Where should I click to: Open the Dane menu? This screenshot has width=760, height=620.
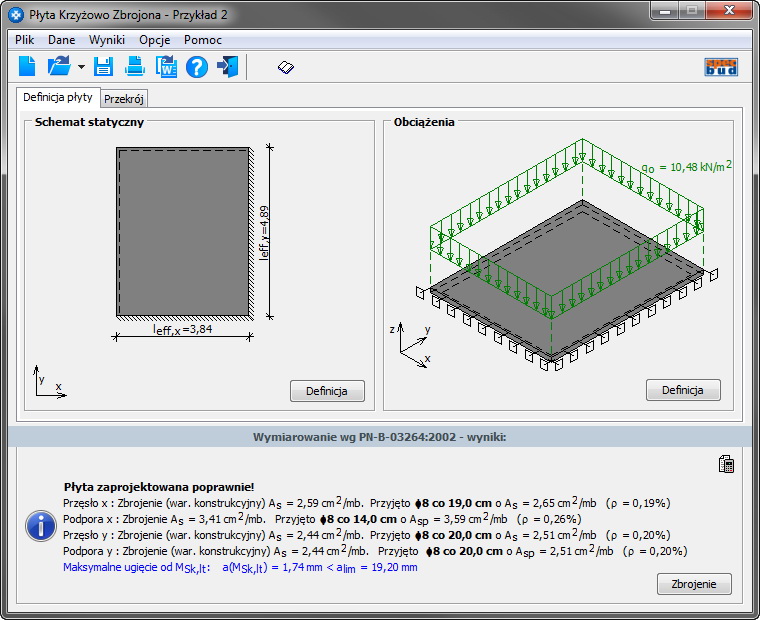tap(61, 40)
